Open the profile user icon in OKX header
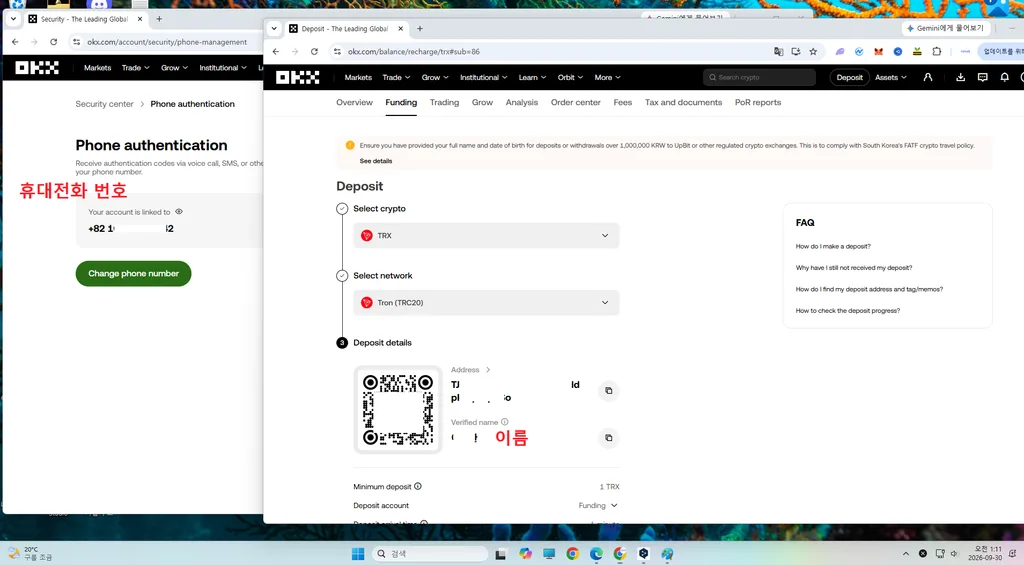Viewport: 1024px width, 565px height. tap(927, 77)
